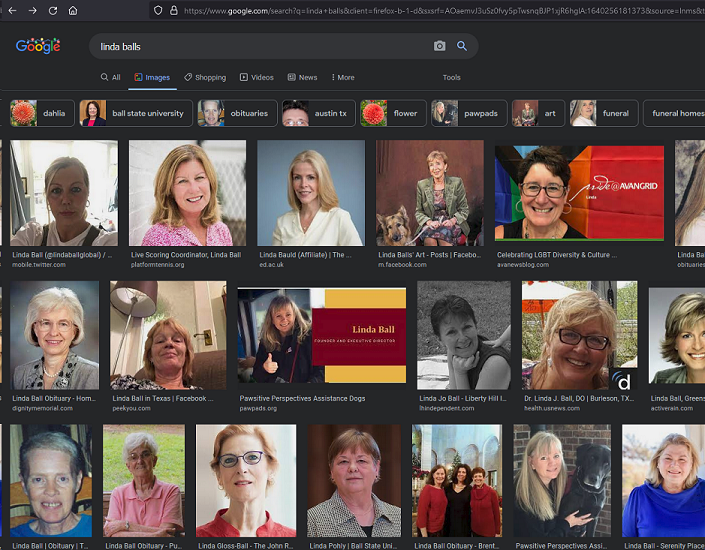Click the platformtennis.org source link
705x550 pixels.
tap(157, 264)
